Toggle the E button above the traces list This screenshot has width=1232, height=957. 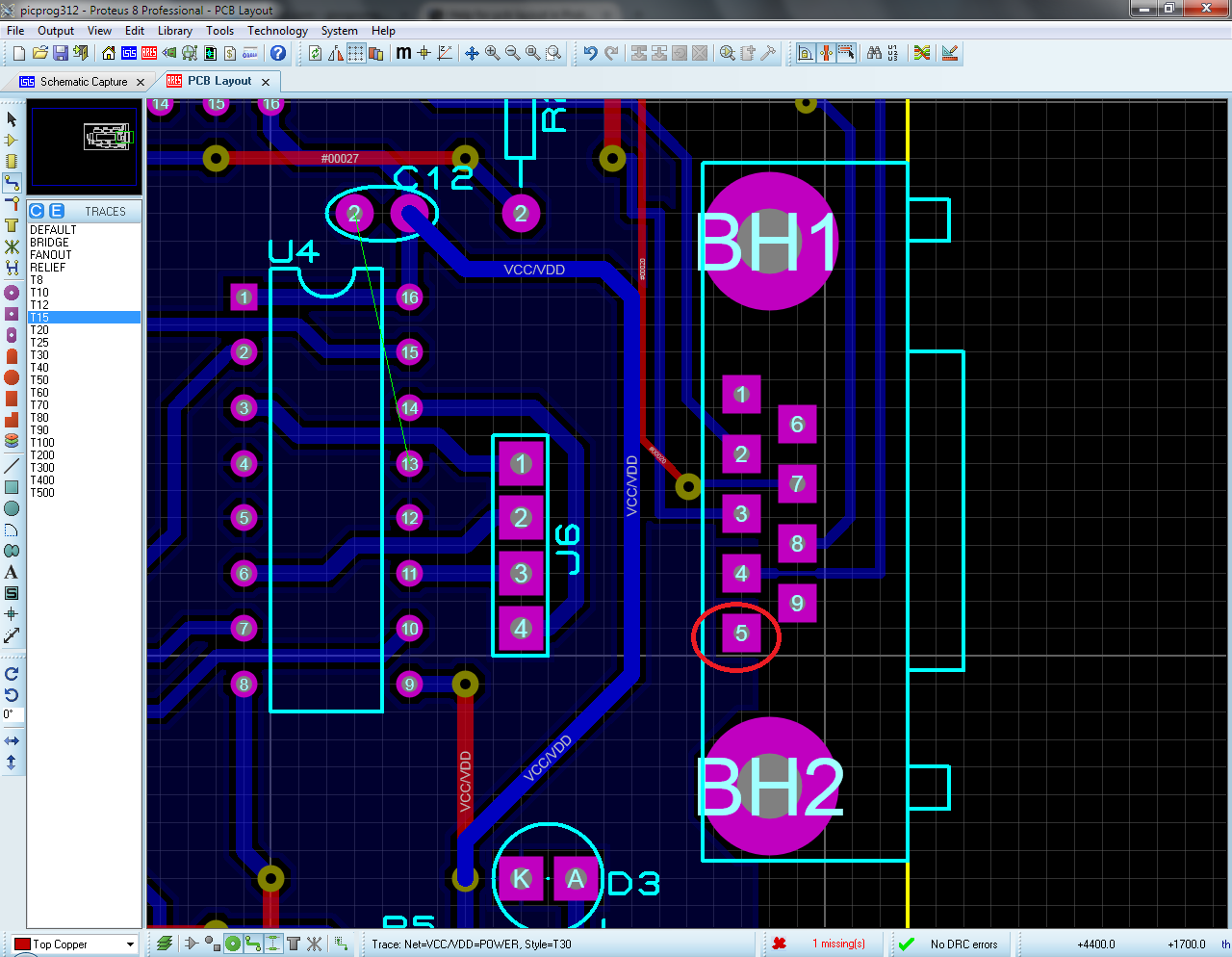(x=56, y=210)
